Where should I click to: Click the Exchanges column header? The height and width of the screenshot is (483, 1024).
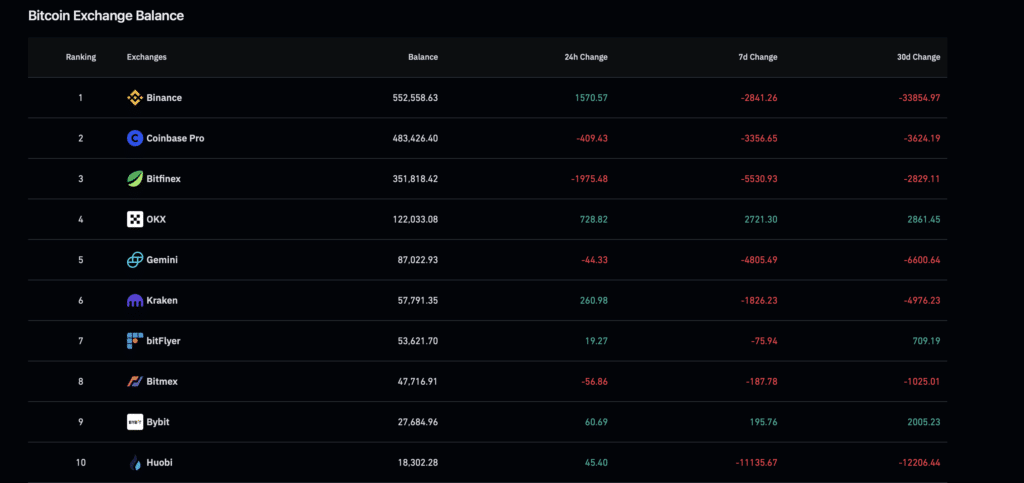pyautogui.click(x=147, y=57)
